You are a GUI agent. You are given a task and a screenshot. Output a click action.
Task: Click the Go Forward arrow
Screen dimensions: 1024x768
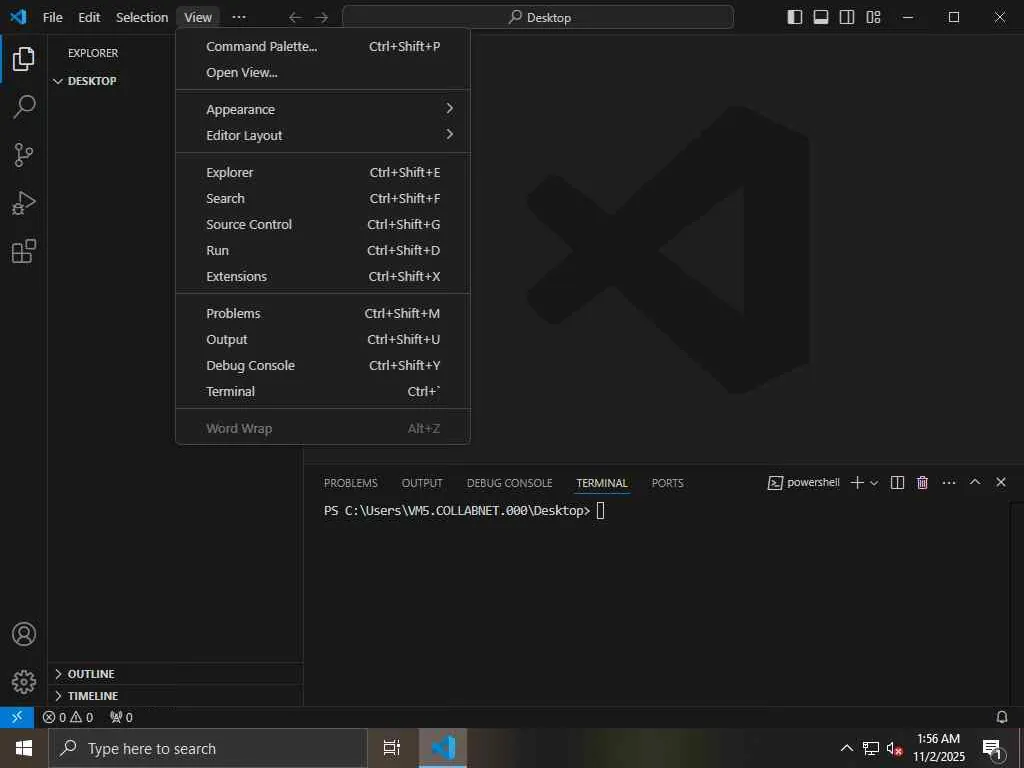[x=321, y=18]
